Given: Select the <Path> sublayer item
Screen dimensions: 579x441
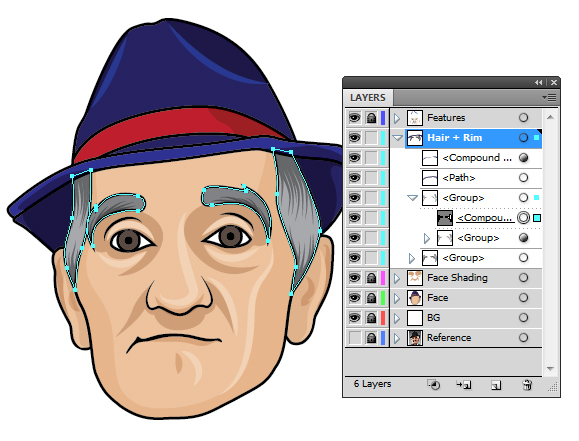Looking at the screenshot, I should (x=459, y=178).
